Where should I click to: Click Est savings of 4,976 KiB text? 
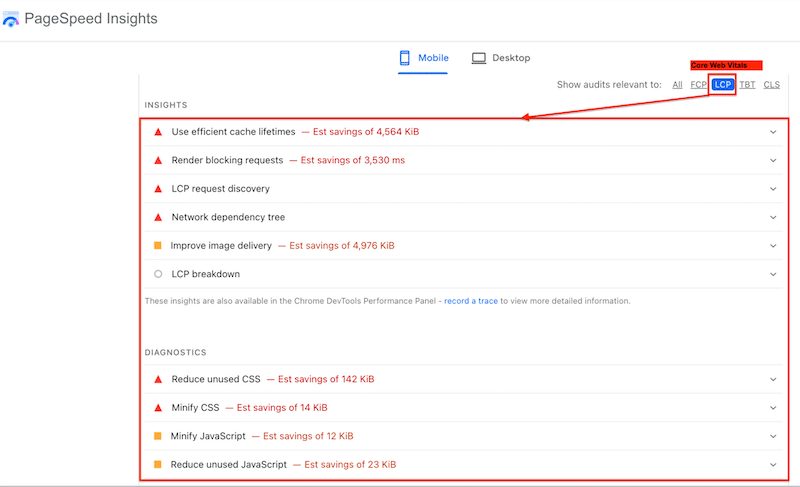[342, 246]
